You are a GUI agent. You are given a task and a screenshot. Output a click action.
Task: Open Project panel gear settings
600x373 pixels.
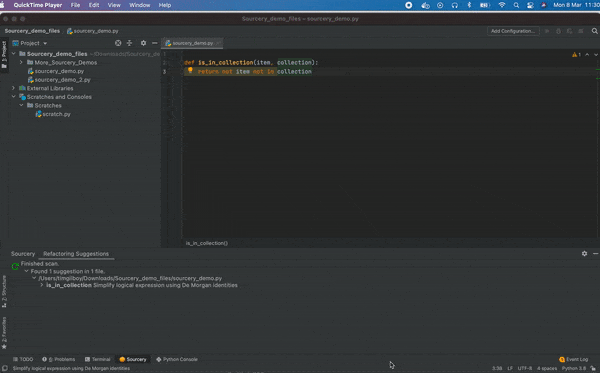[143, 43]
